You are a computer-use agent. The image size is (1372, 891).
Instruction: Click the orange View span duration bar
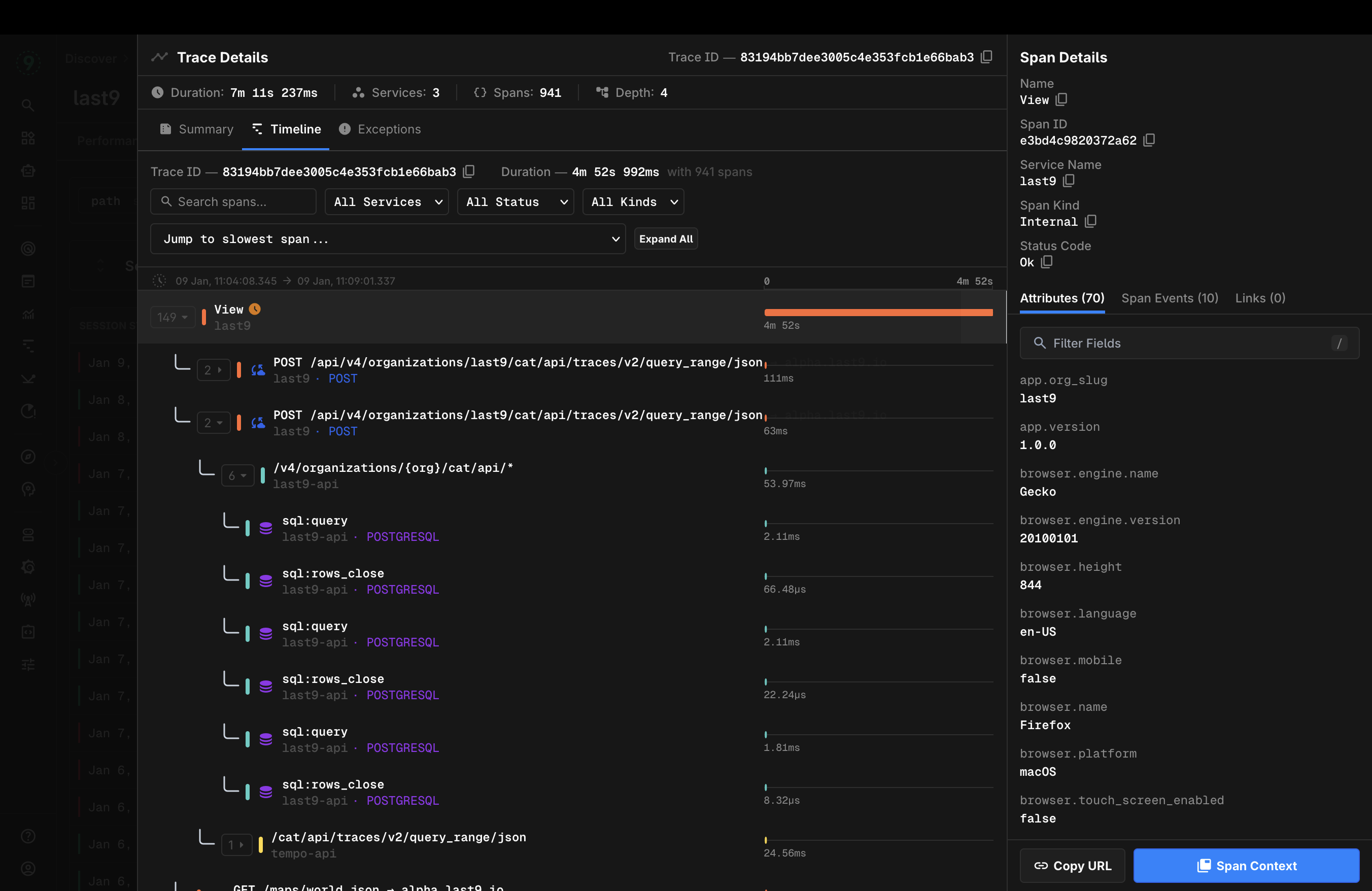(878, 313)
